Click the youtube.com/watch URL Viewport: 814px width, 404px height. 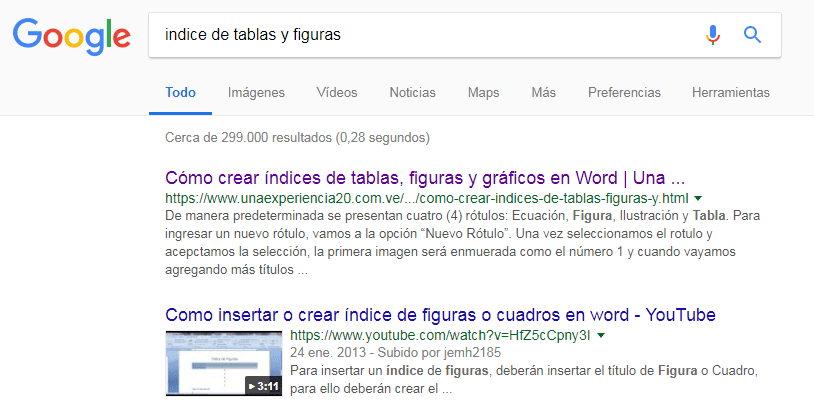click(x=440, y=335)
